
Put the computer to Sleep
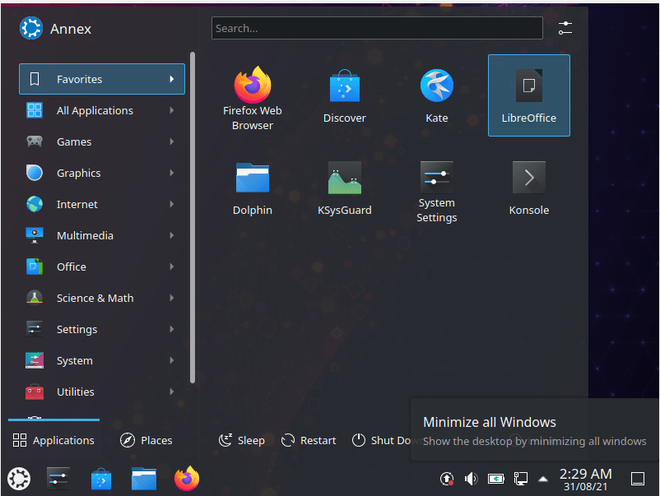[x=242, y=440]
